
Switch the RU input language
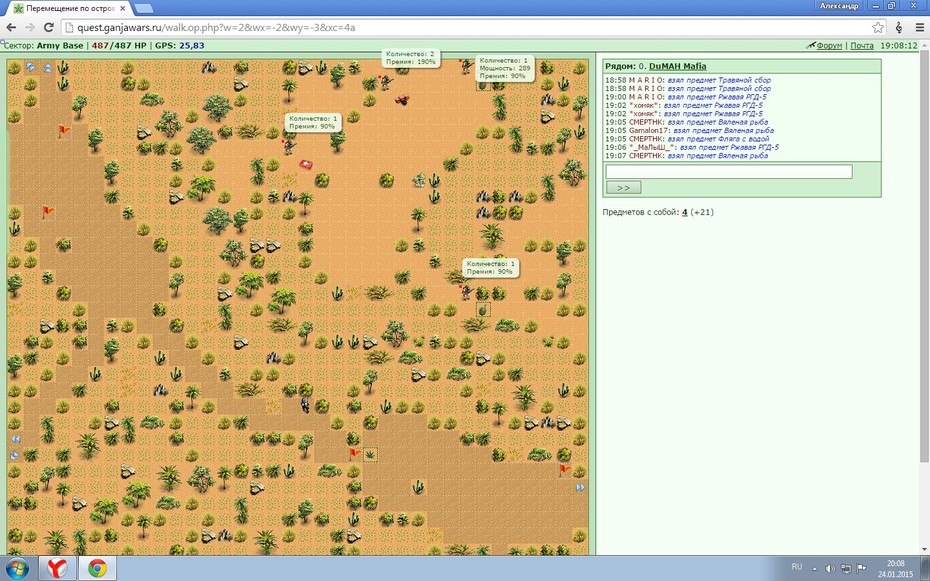coord(797,567)
